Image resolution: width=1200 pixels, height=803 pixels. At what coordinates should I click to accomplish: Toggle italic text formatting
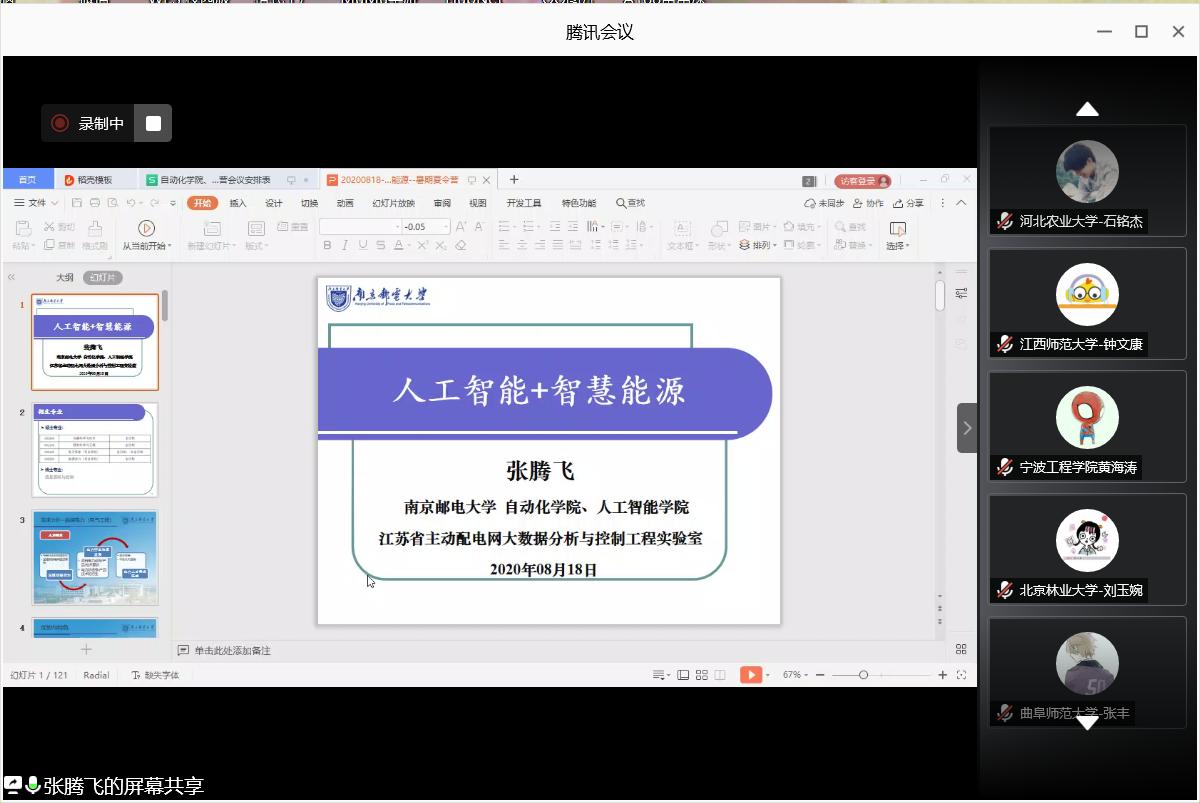[x=344, y=245]
